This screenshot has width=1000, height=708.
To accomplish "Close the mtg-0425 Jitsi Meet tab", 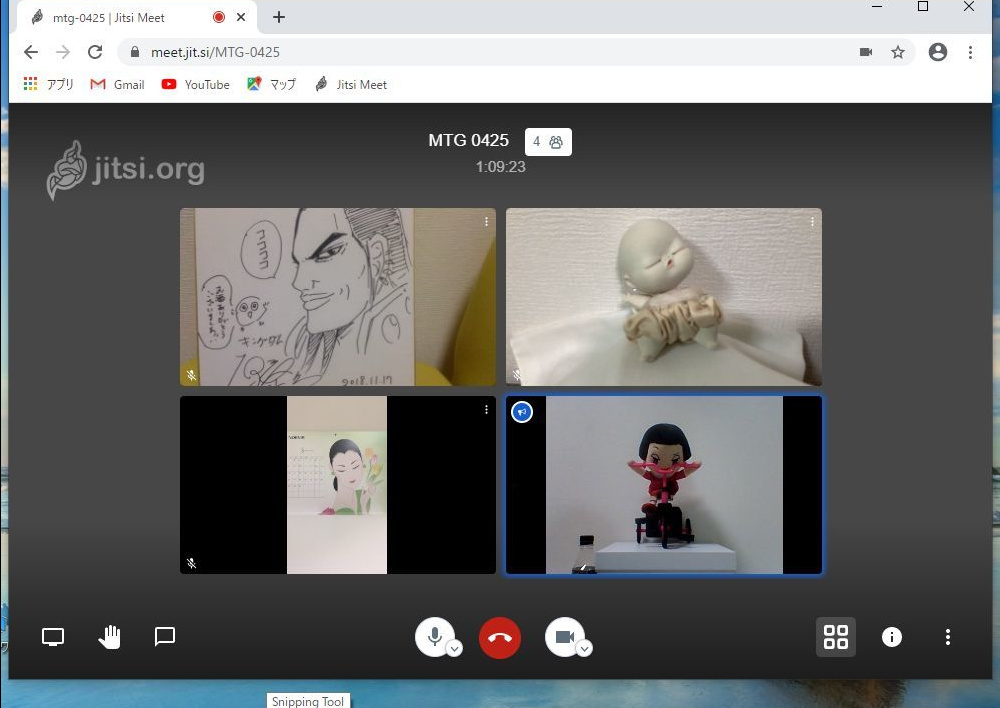I will click(x=241, y=17).
